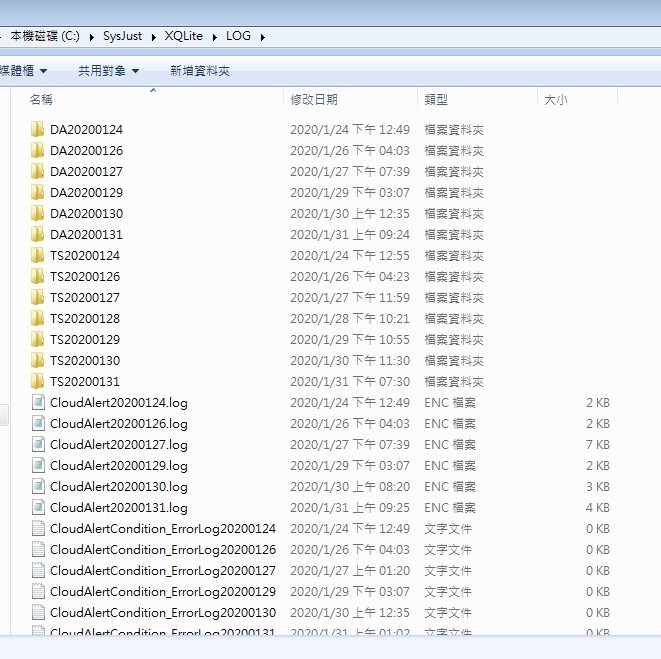Select the CloudAlertCondition_ErrorLog20200129 file icon

coord(38,591)
